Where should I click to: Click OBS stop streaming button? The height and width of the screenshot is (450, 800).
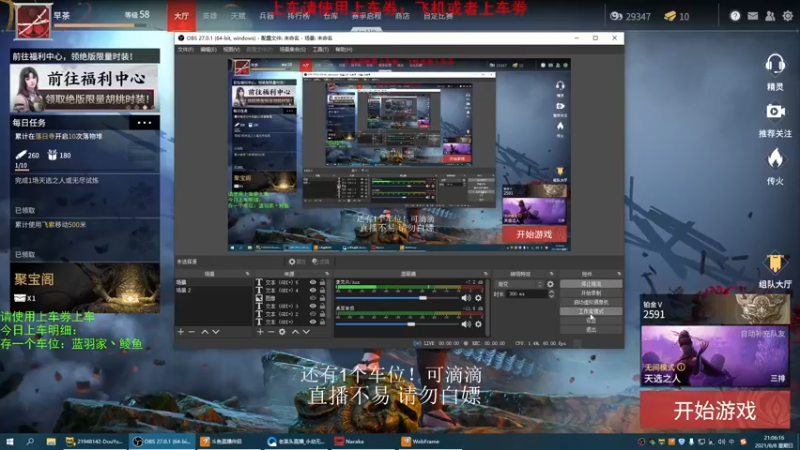coord(591,284)
